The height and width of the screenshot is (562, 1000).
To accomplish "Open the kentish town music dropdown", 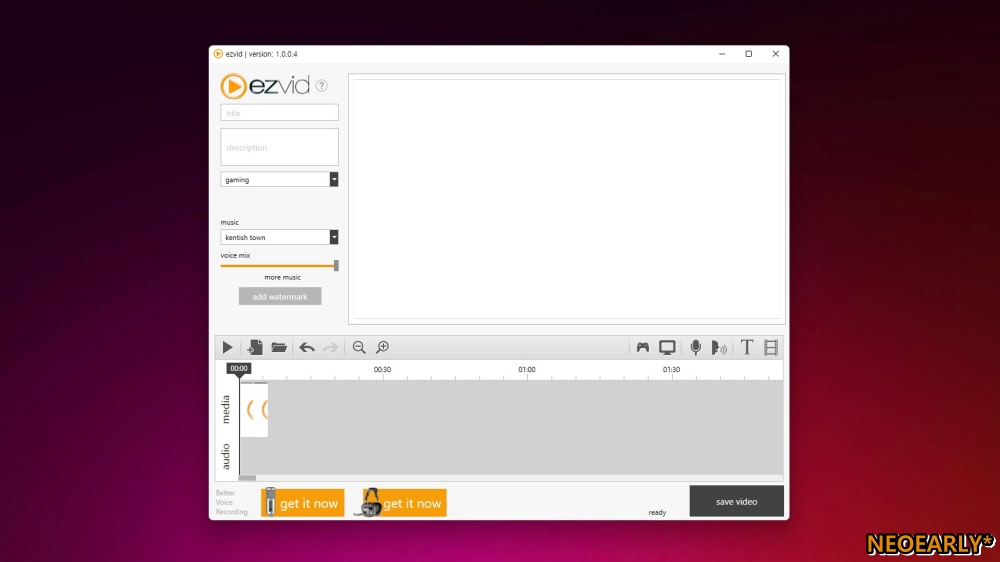I will pyautogui.click(x=279, y=237).
